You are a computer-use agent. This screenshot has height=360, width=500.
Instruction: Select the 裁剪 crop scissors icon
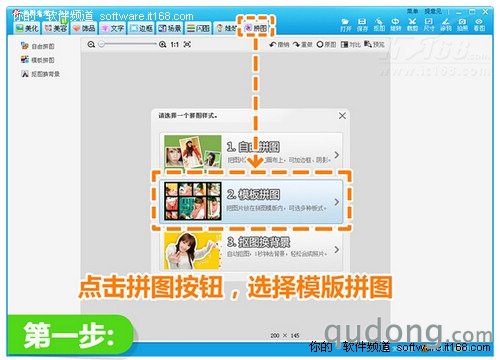pyautogui.click(x=412, y=25)
